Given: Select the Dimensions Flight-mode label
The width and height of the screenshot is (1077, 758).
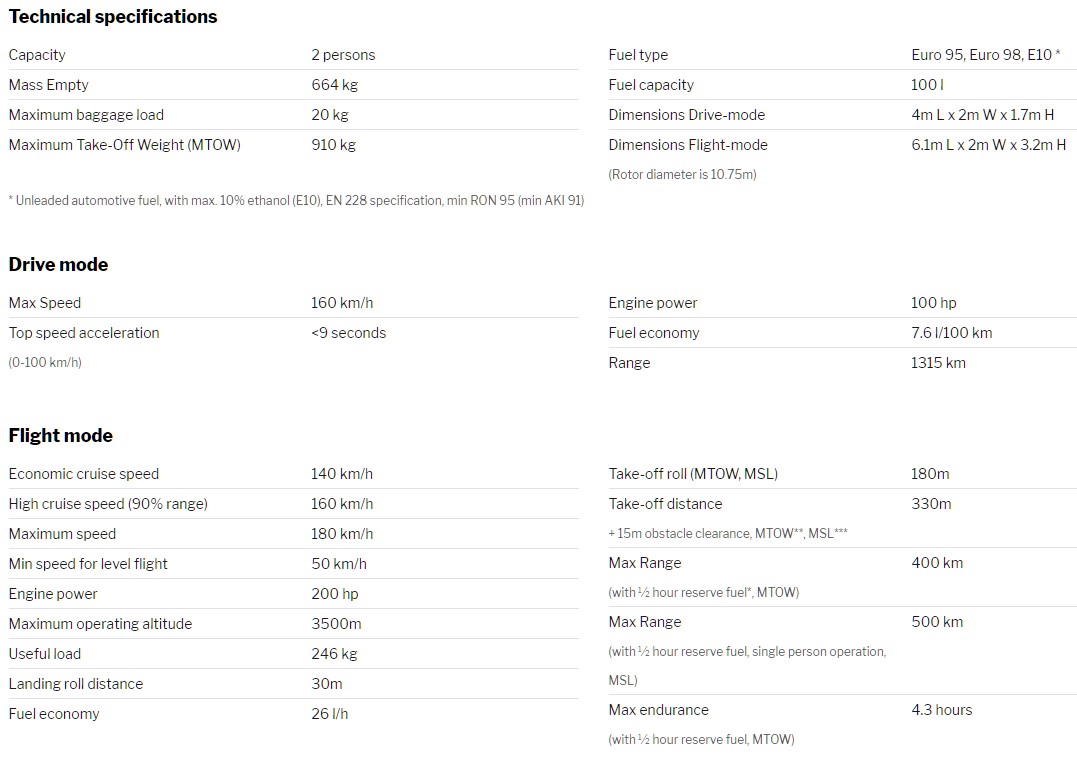Looking at the screenshot, I should tap(688, 145).
